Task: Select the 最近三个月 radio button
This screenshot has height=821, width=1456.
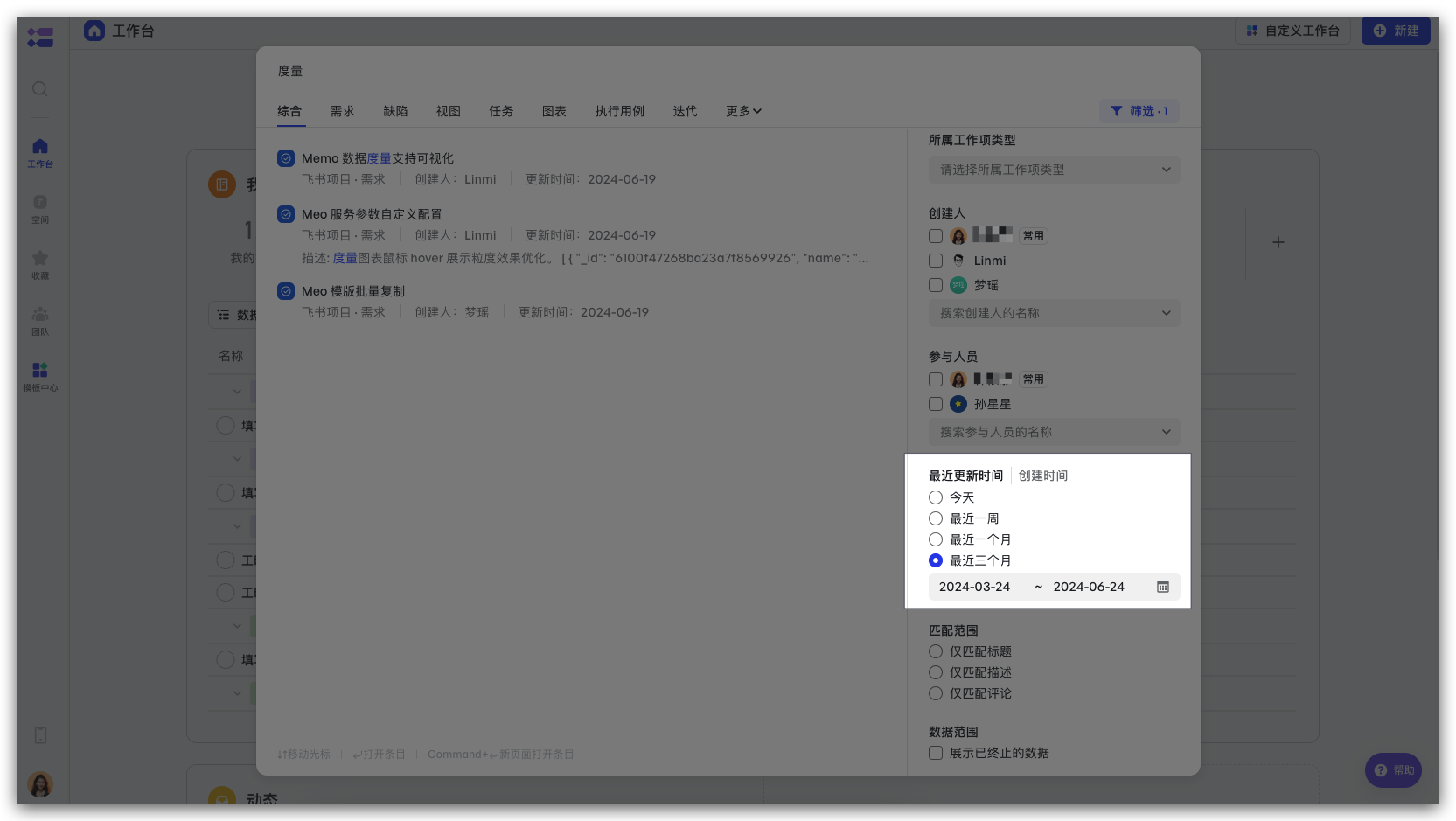Action: [x=936, y=560]
